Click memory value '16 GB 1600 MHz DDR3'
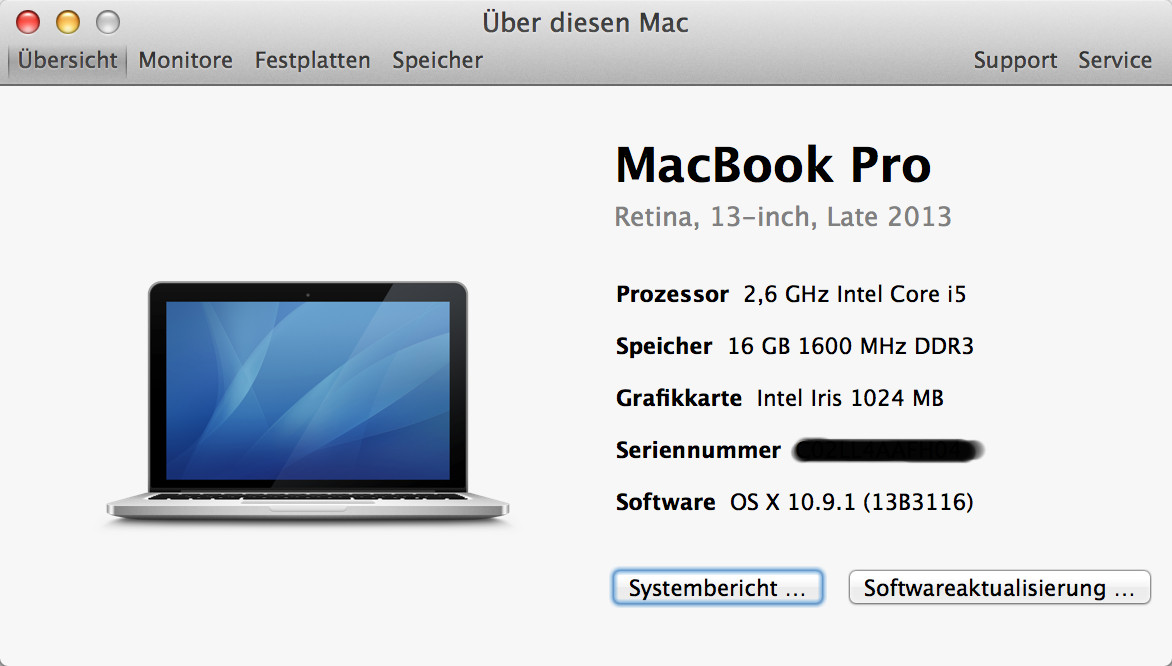1172x666 pixels. 851,346
